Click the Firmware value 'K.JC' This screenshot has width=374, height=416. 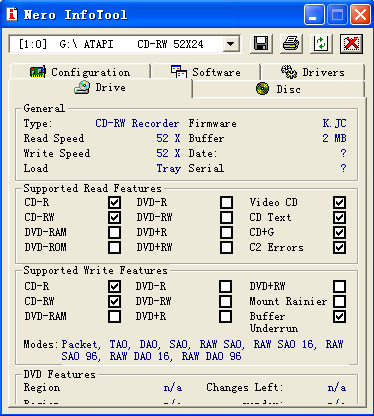click(334, 123)
